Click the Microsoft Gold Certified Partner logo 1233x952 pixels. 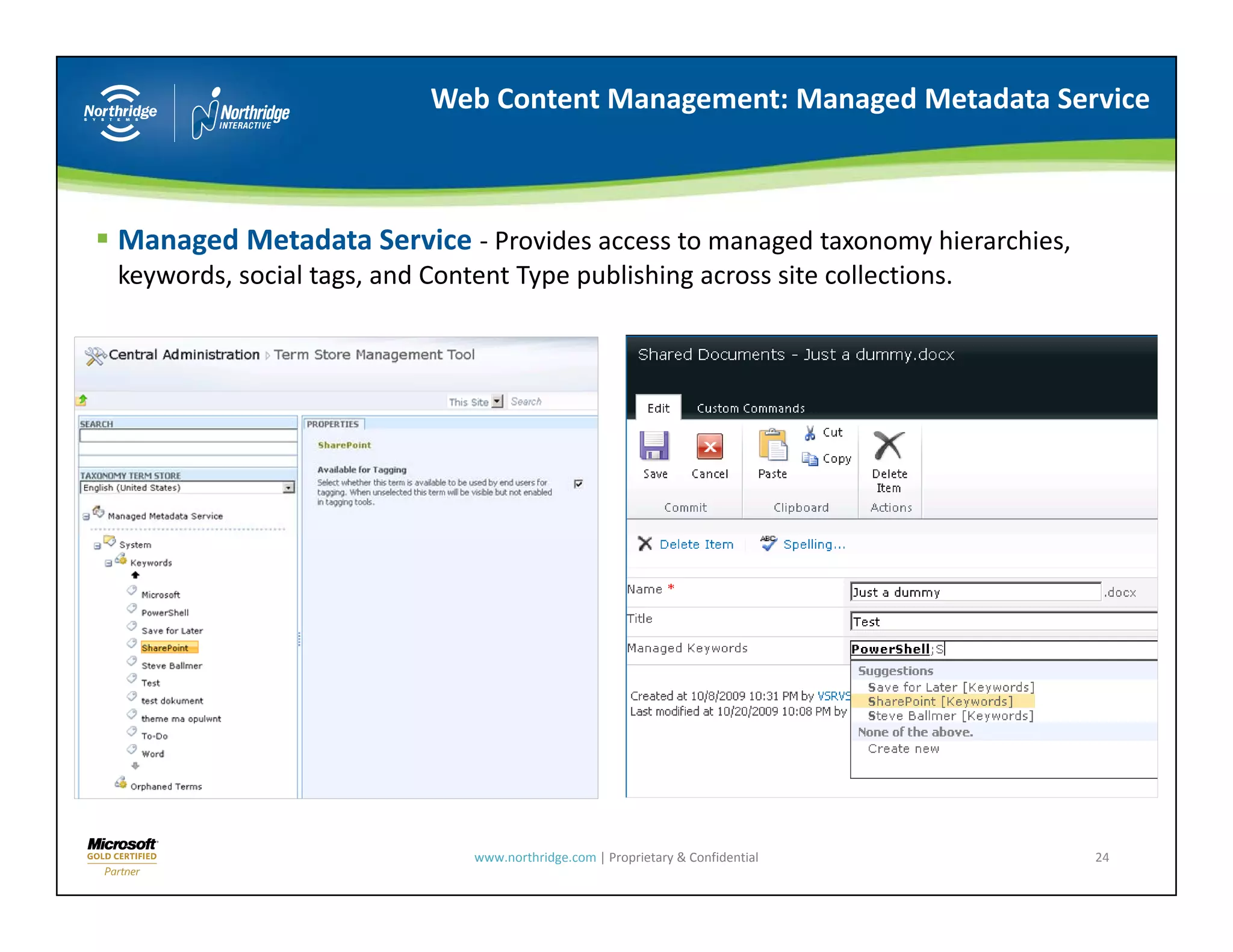click(122, 857)
